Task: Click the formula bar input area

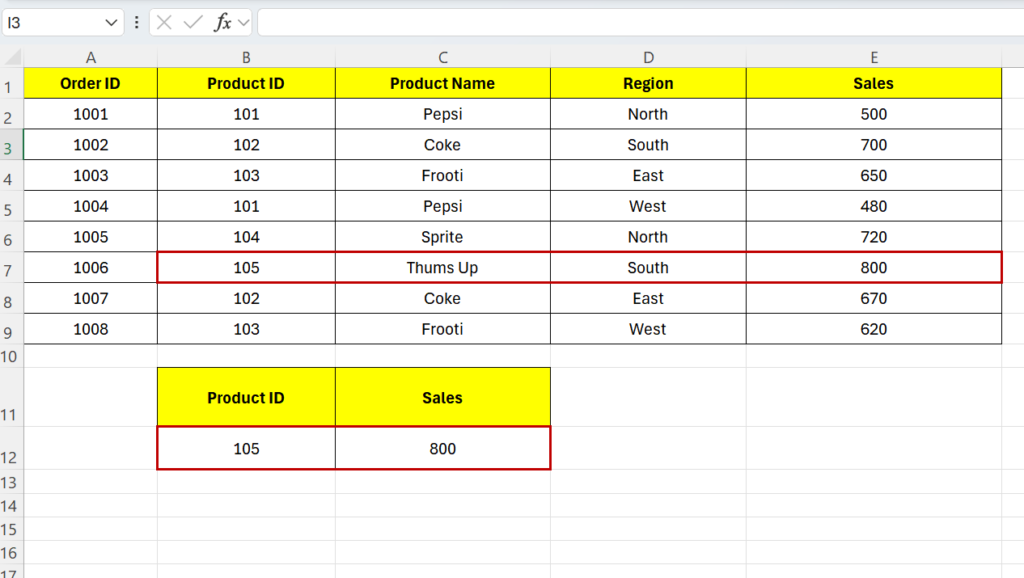Action: point(641,23)
